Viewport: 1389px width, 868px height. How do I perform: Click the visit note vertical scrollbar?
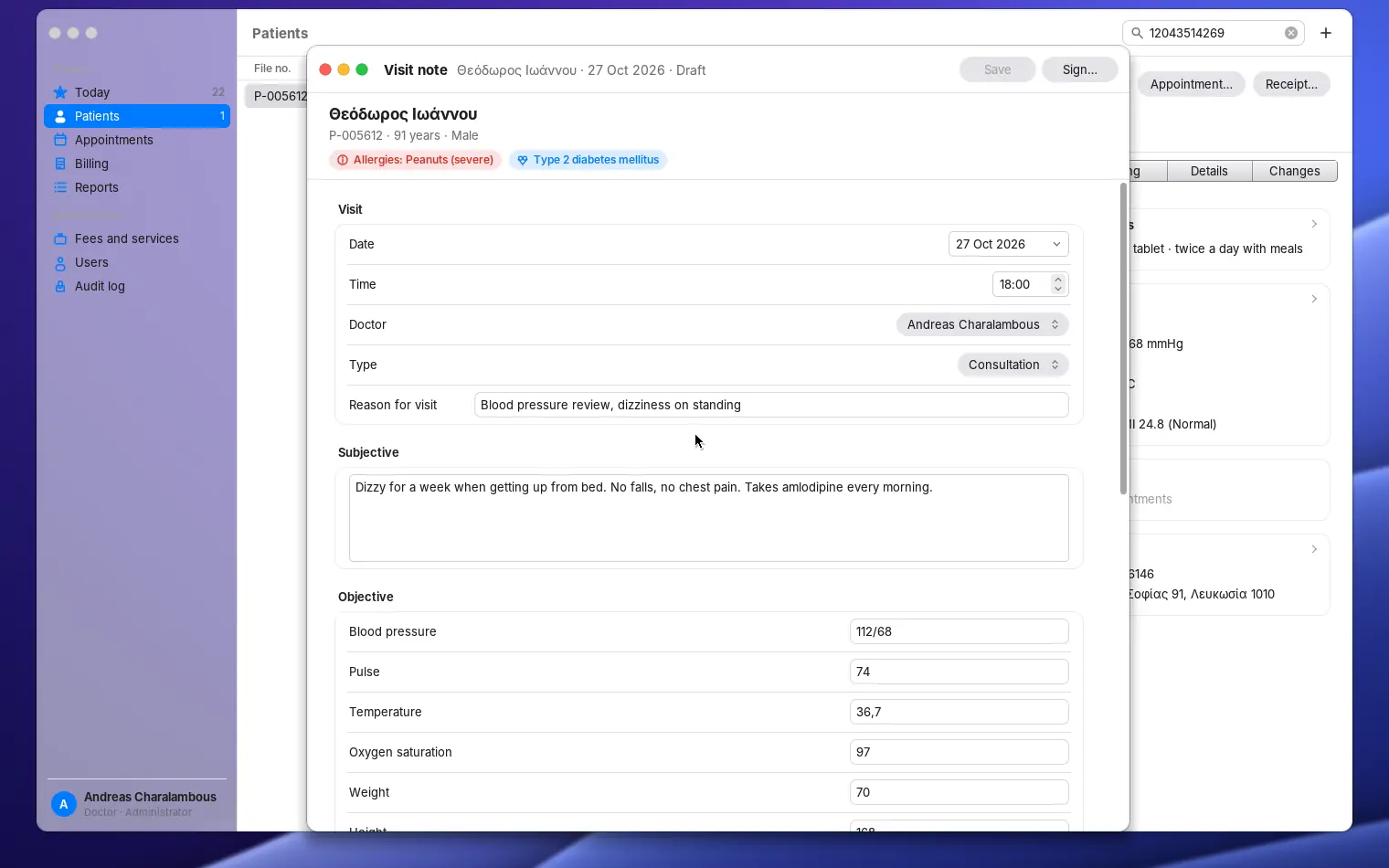pos(1123,338)
